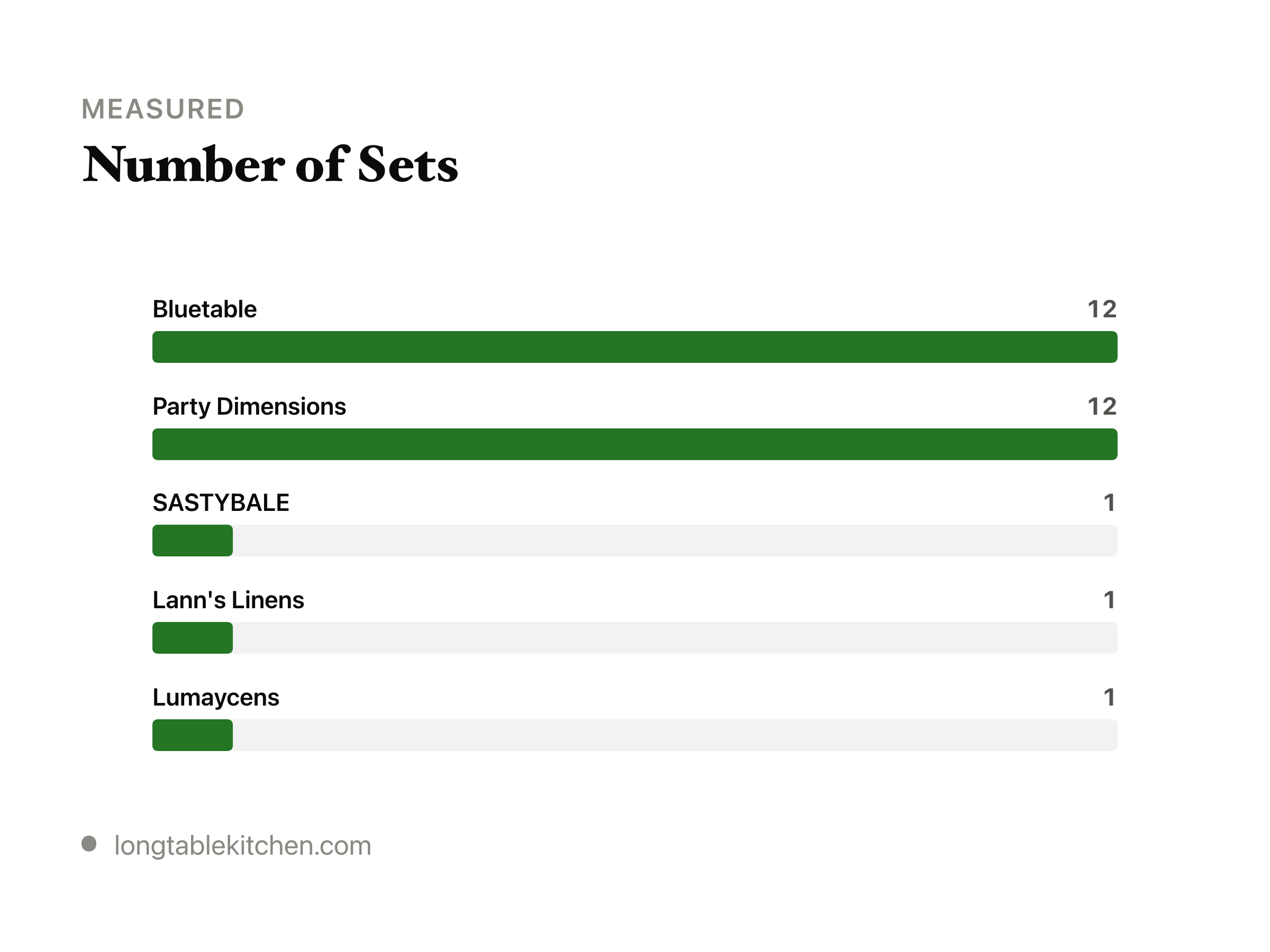This screenshot has width=1270, height=952.
Task: Select the Lumaycens label
Action: (x=216, y=698)
